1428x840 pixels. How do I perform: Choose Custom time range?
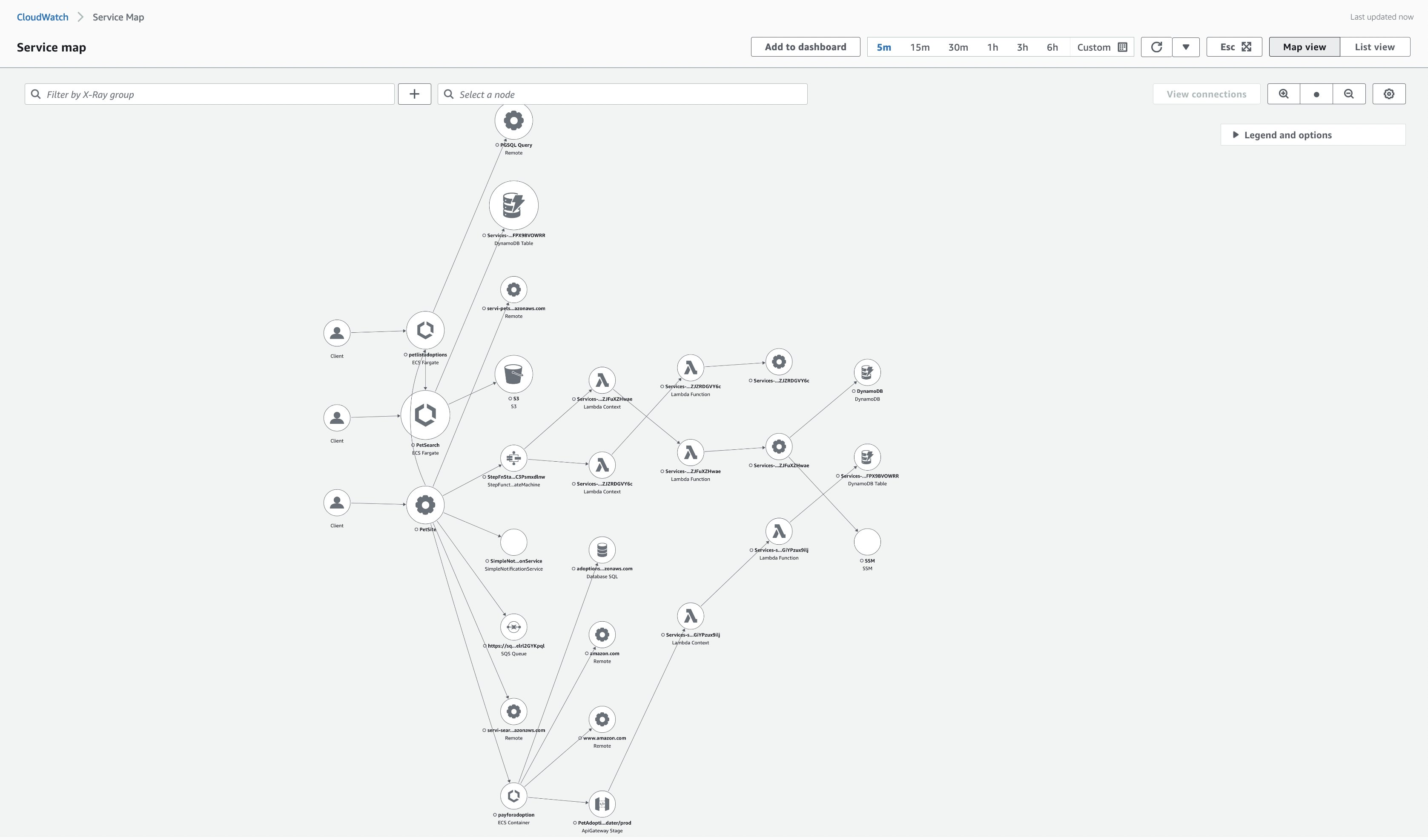pos(1094,47)
